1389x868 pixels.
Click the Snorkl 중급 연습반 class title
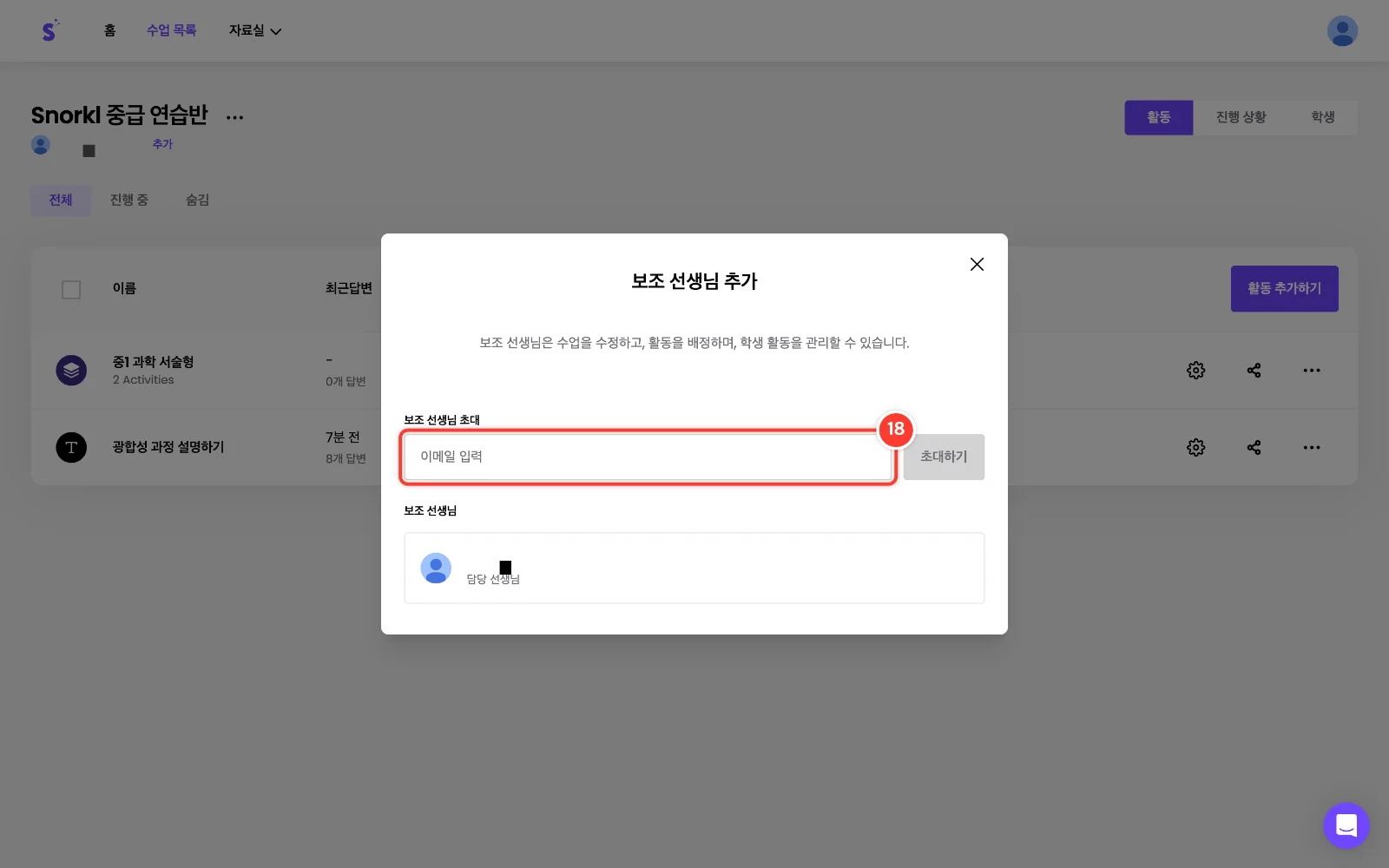click(120, 115)
